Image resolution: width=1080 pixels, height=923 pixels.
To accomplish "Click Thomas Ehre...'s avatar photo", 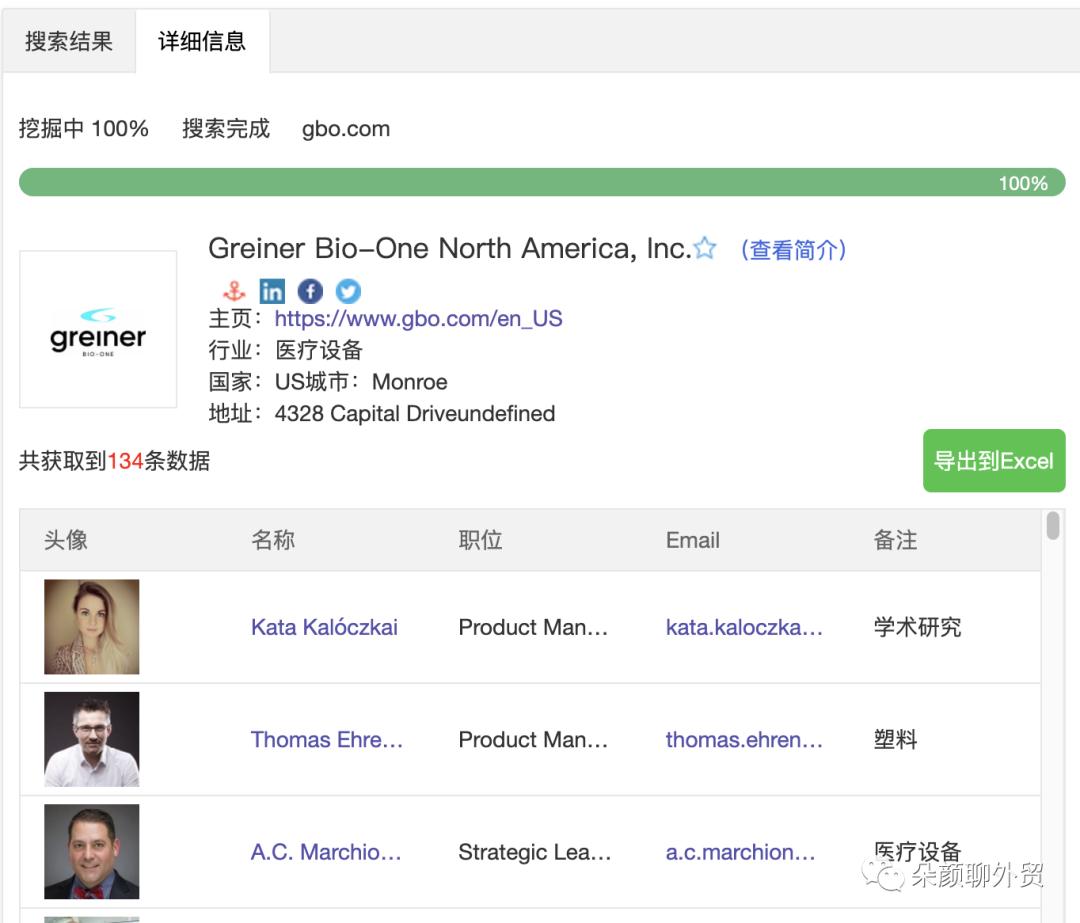I will click(x=92, y=739).
